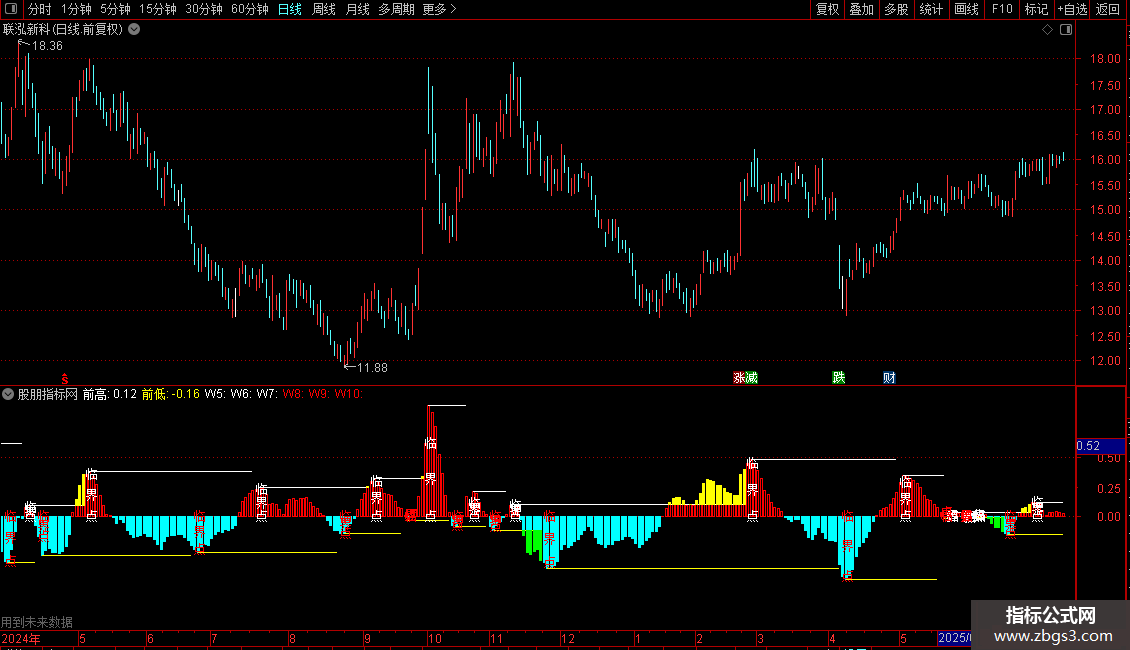Select the 15分钟 timeframe
The height and width of the screenshot is (650, 1130).
[157, 9]
